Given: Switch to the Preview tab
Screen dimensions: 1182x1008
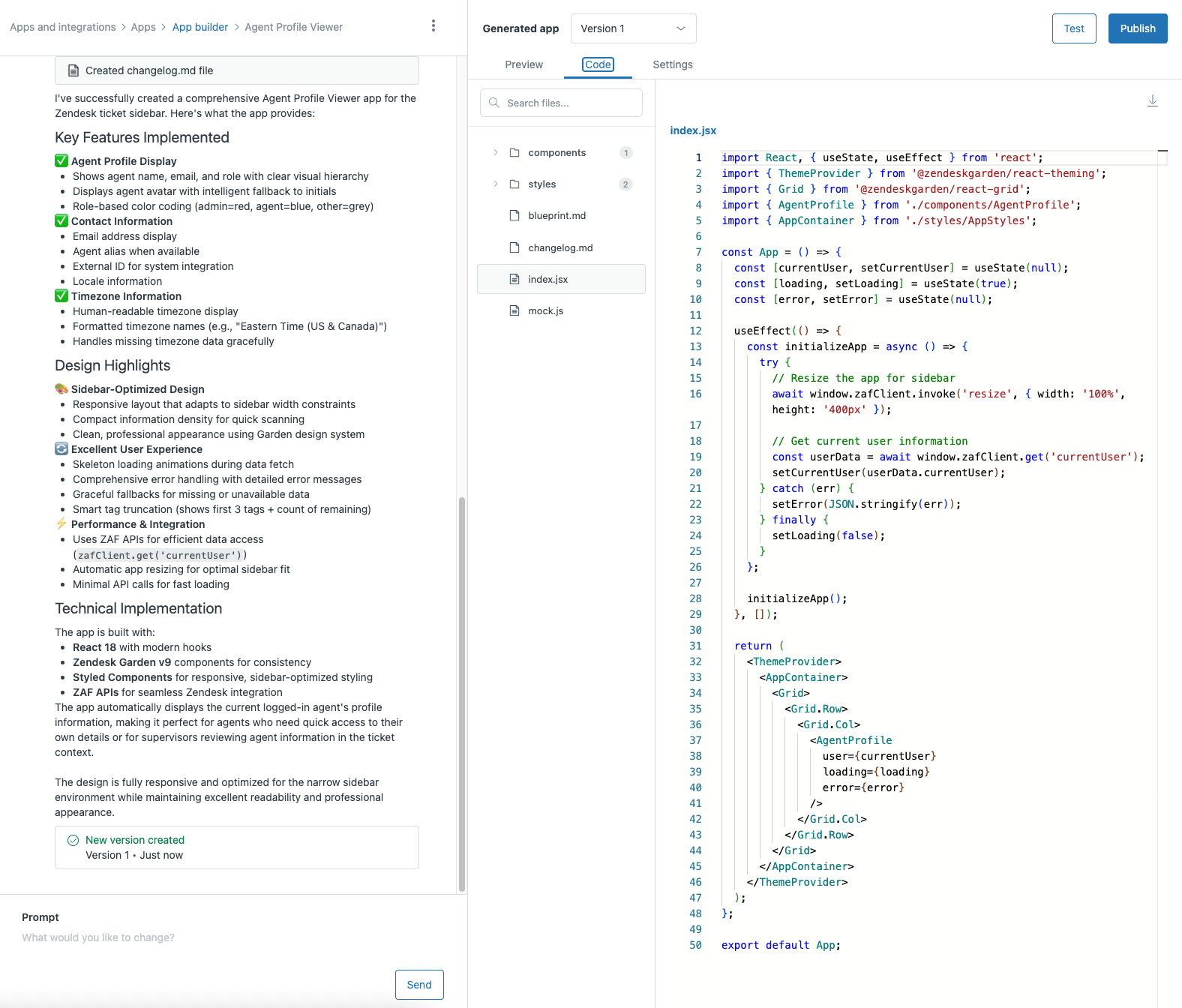Looking at the screenshot, I should click(523, 64).
